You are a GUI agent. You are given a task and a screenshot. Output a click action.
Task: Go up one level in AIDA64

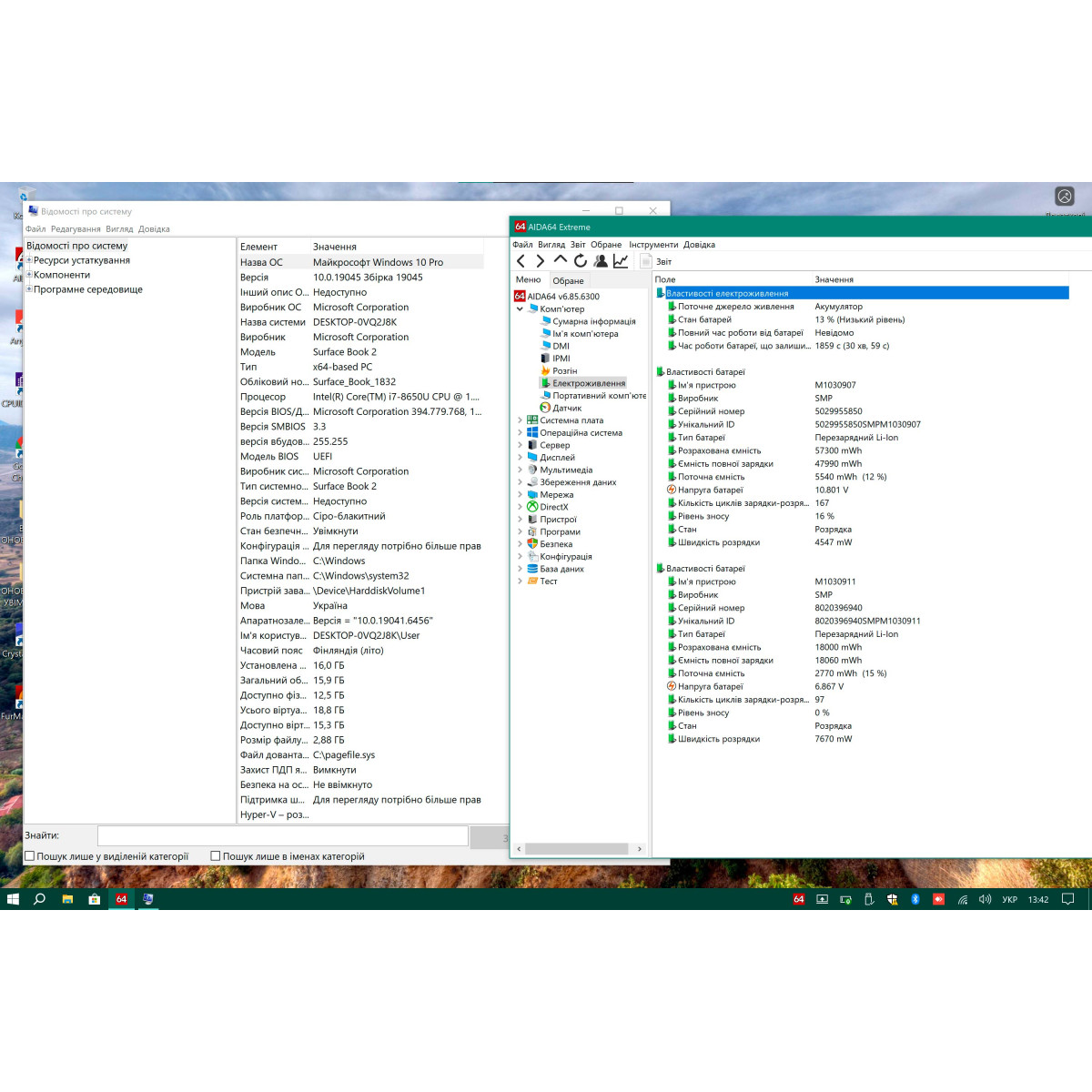[x=560, y=260]
